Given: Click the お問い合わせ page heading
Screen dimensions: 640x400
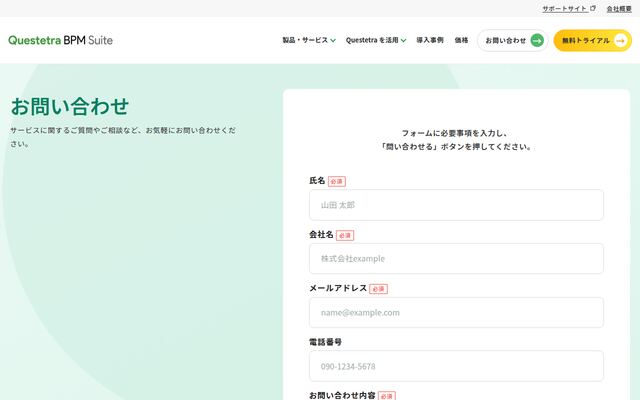Looking at the screenshot, I should [70, 107].
